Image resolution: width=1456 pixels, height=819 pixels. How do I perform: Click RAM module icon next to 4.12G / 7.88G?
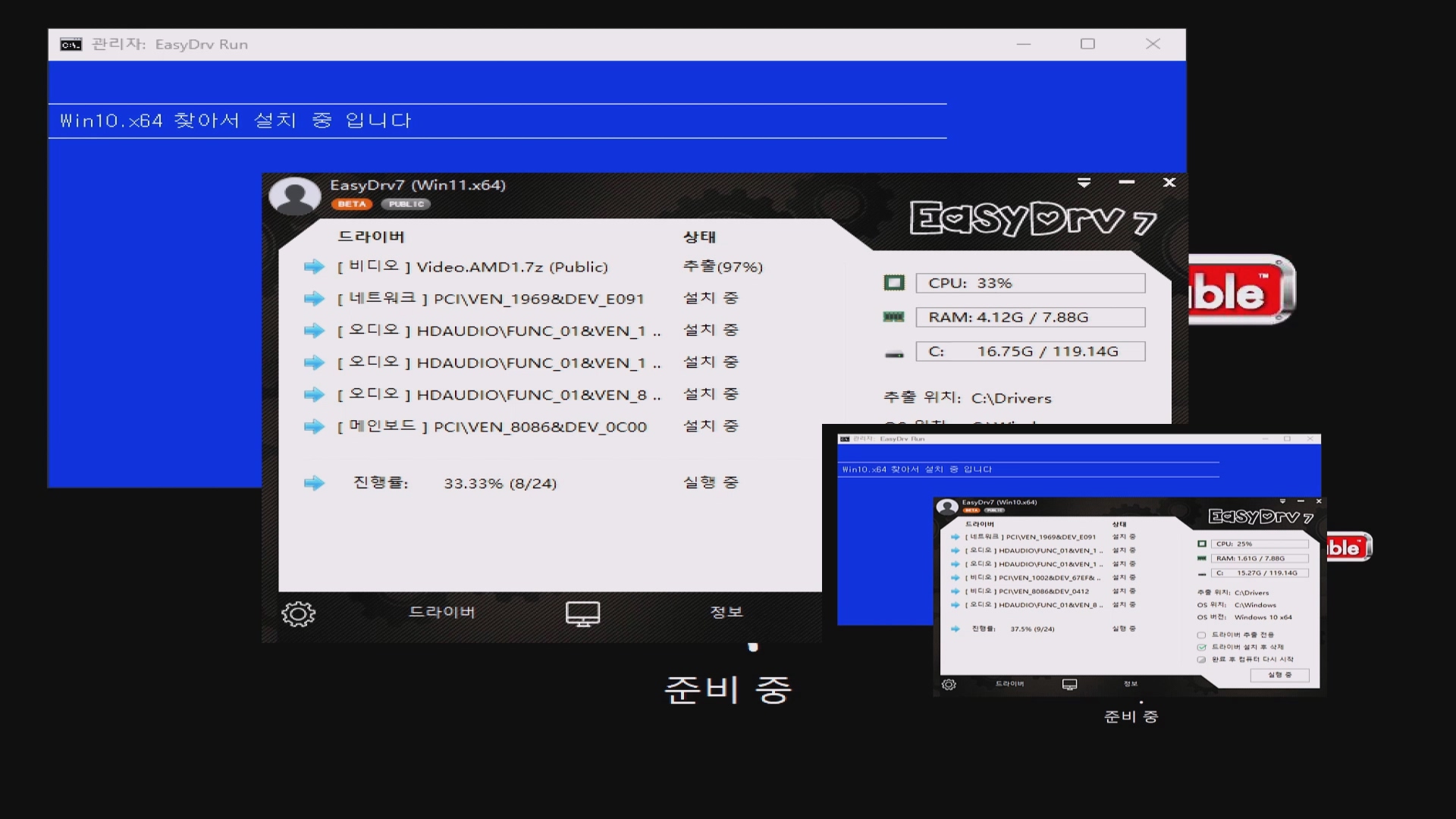pos(894,317)
